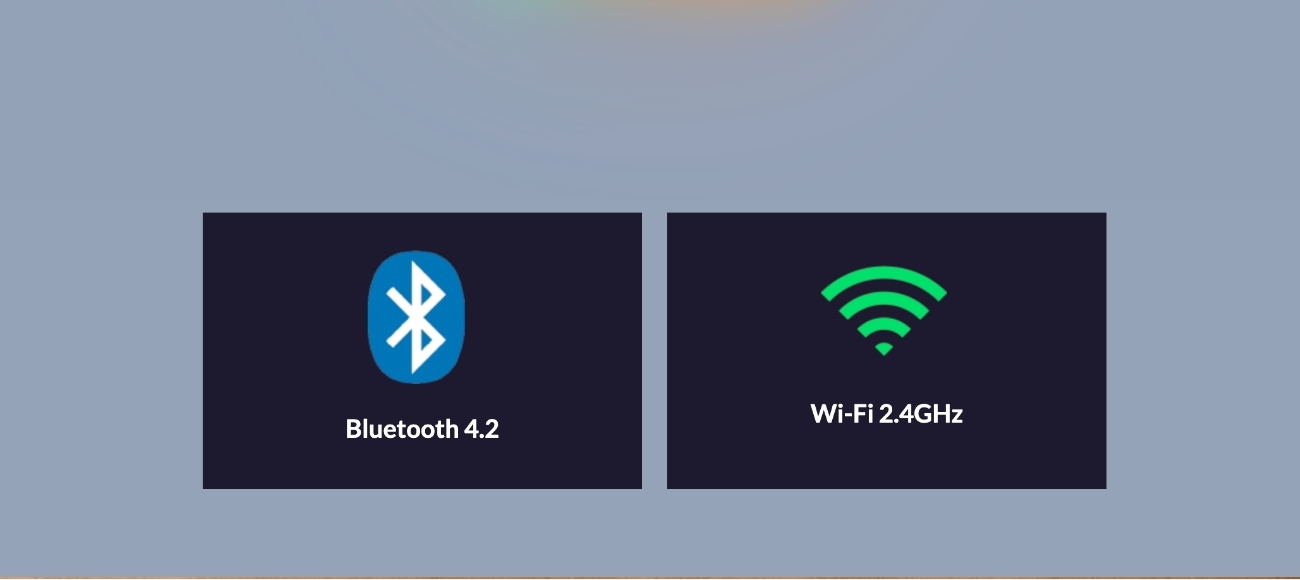Select the white Bluetooth rune symbol
Viewport: 1300px width, 580px height.
[416, 317]
